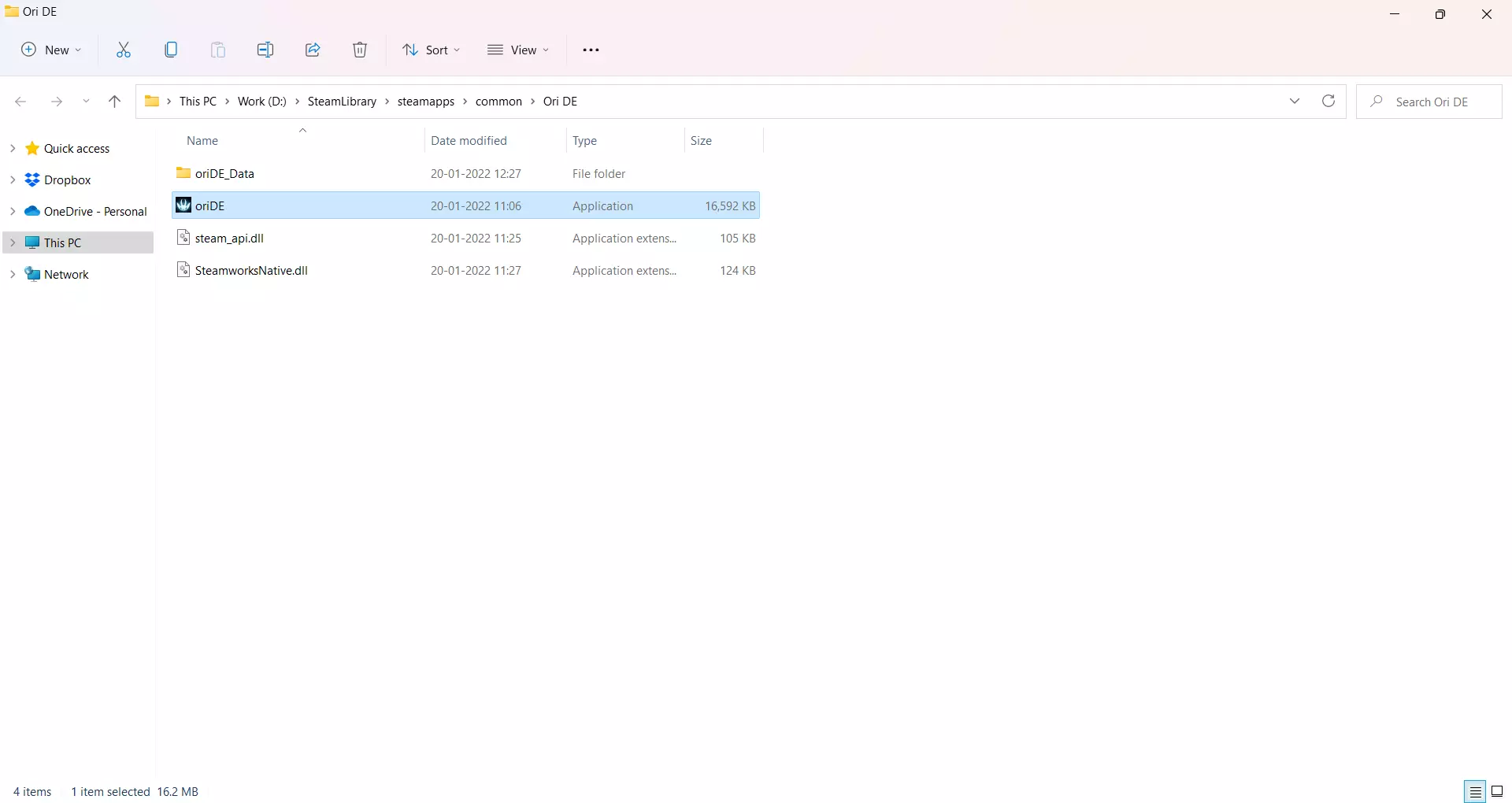Select the steam_api.dll file name
Viewport: 1512px width, 803px height.
tap(229, 239)
